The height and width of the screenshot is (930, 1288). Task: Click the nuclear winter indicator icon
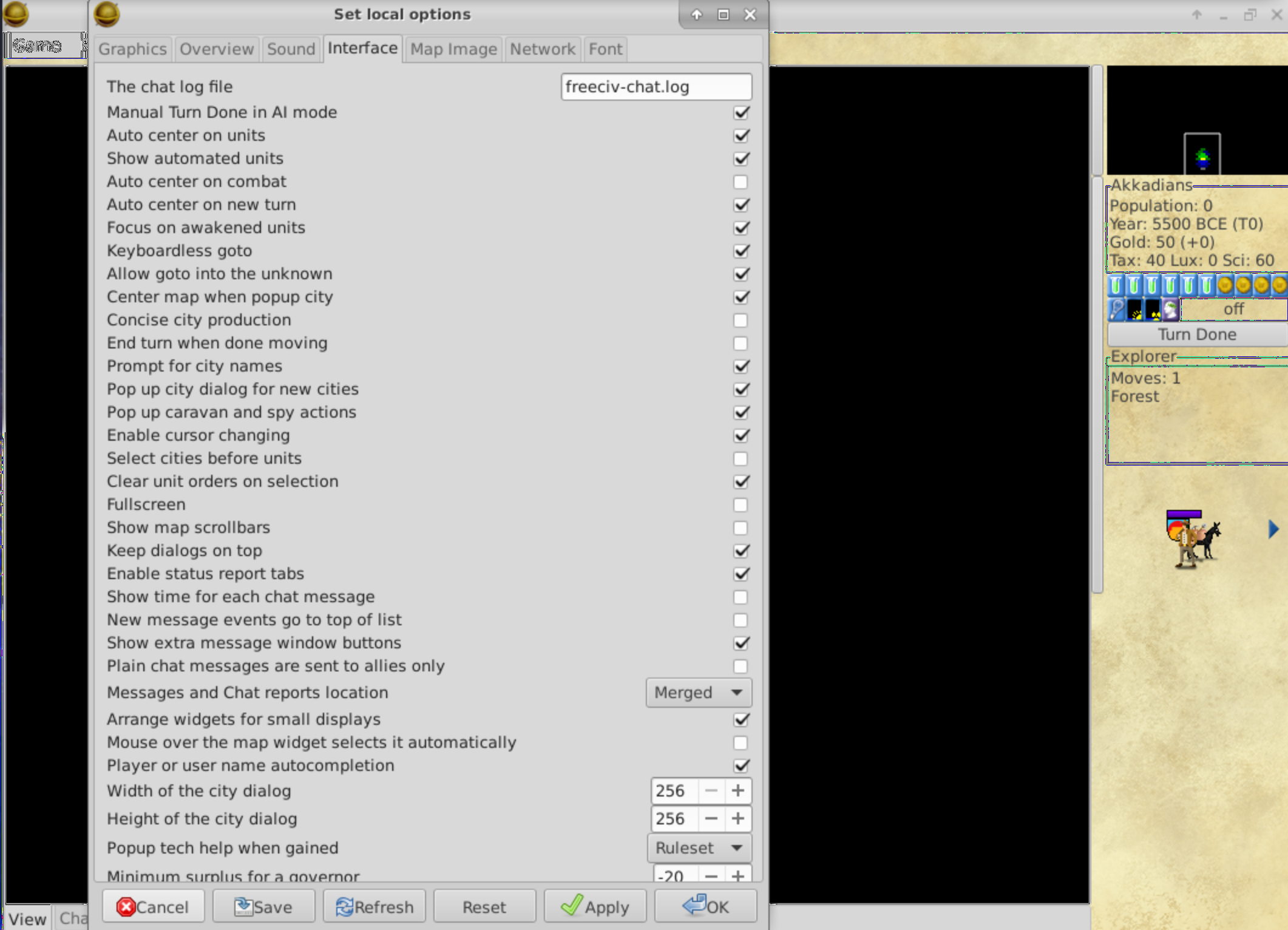[x=1153, y=310]
